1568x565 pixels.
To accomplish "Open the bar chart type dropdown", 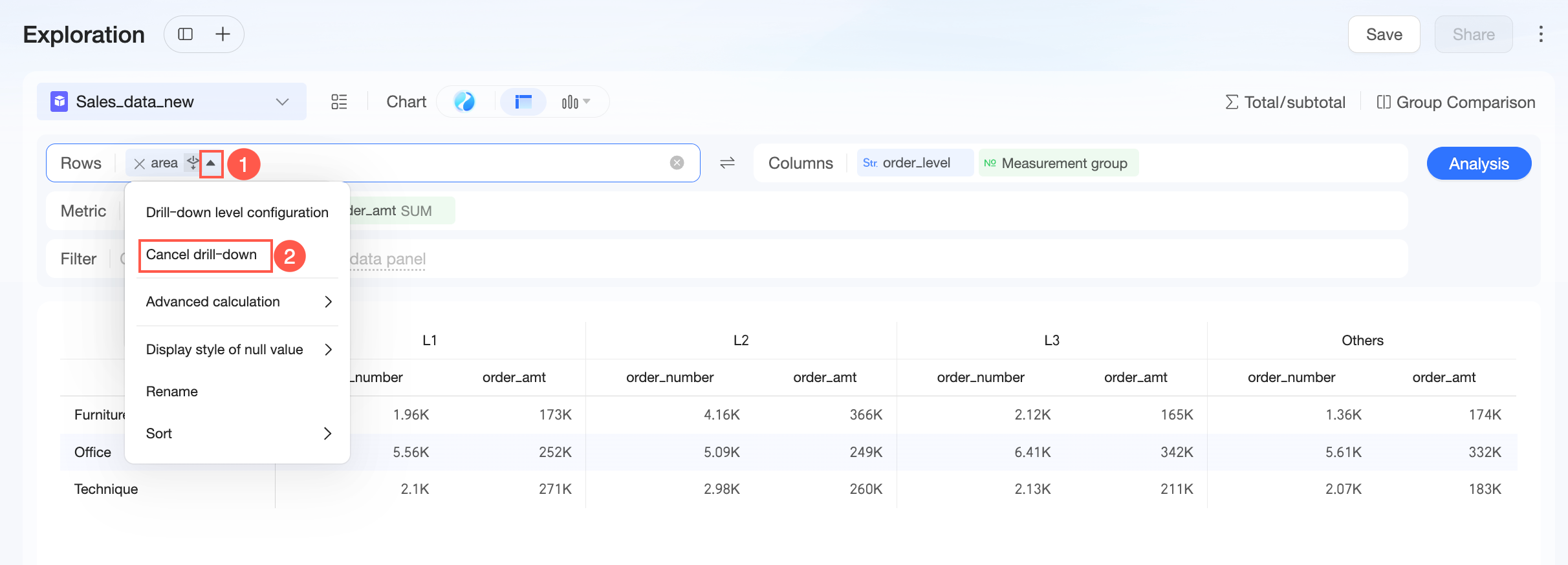I will pos(576,101).
